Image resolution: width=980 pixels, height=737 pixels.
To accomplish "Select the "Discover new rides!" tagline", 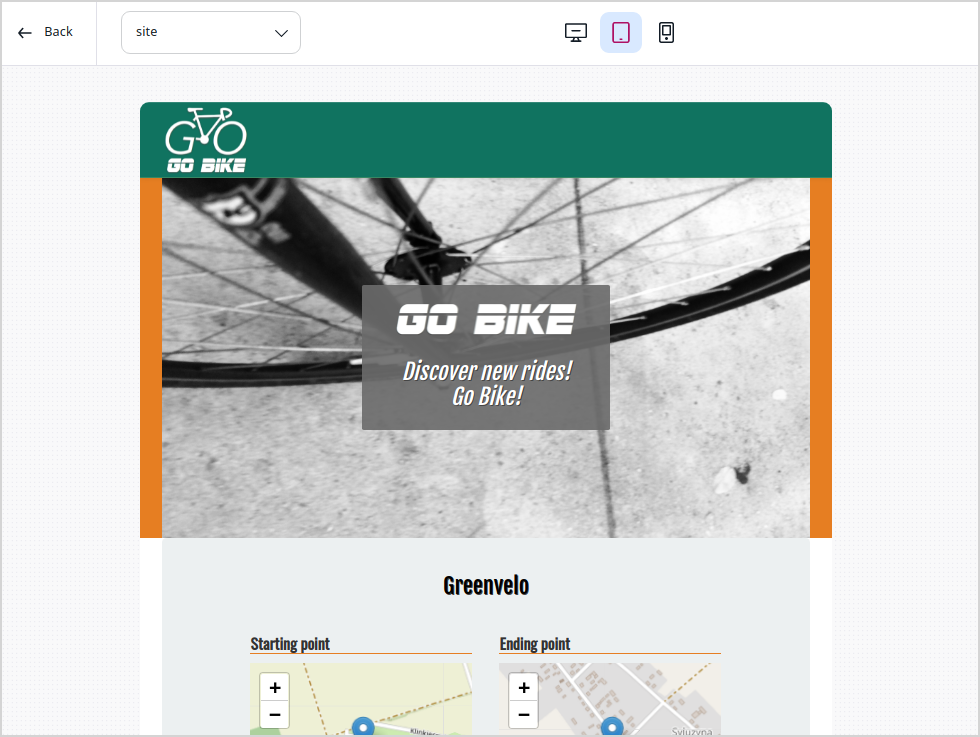I will coord(486,372).
